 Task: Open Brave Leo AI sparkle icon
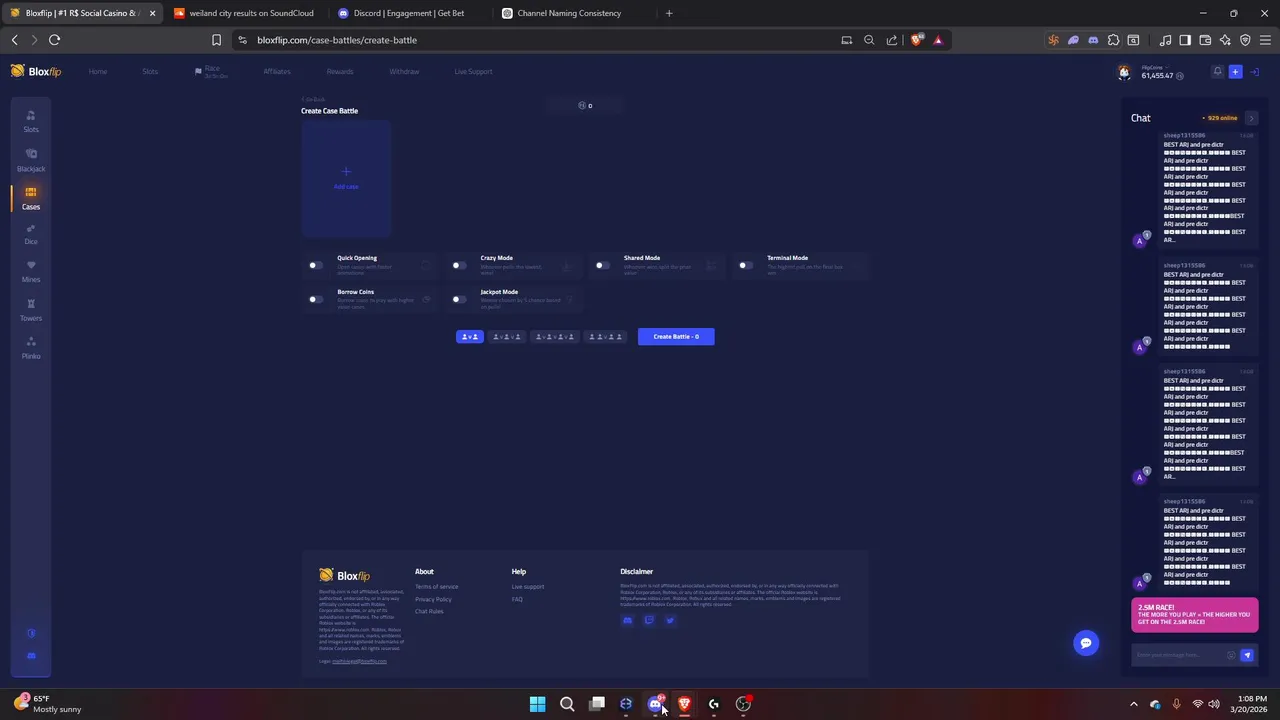click(x=1225, y=40)
